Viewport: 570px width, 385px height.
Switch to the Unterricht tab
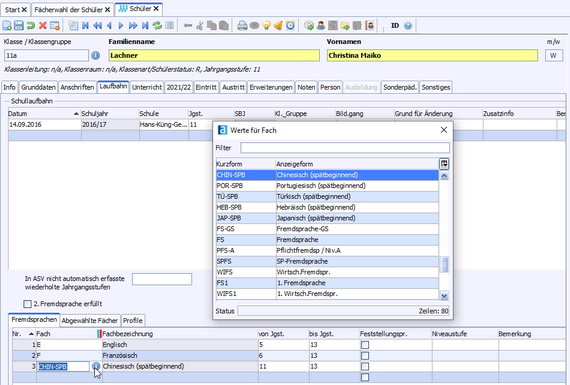147,87
